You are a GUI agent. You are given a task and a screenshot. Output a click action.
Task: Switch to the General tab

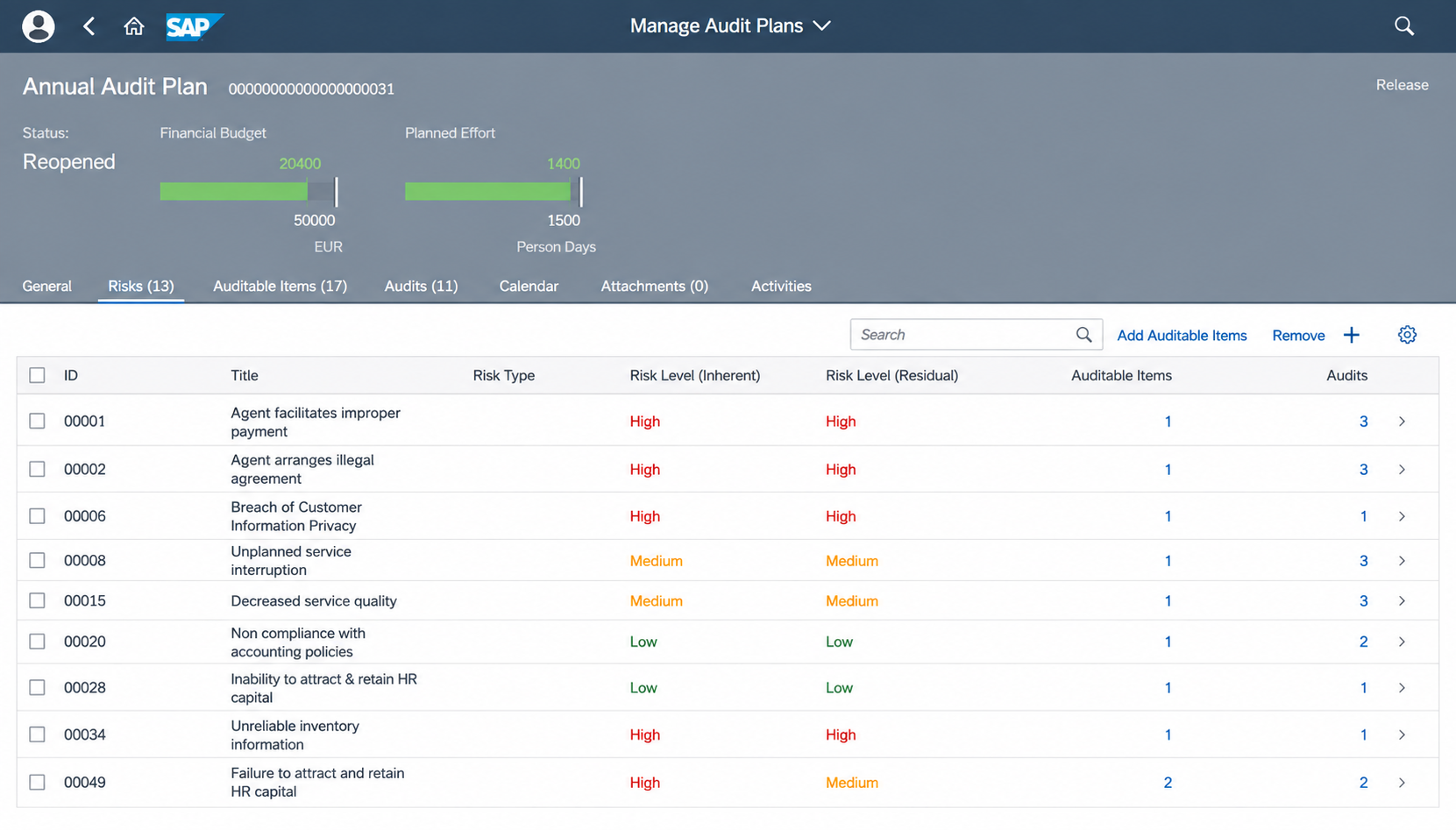coord(47,286)
